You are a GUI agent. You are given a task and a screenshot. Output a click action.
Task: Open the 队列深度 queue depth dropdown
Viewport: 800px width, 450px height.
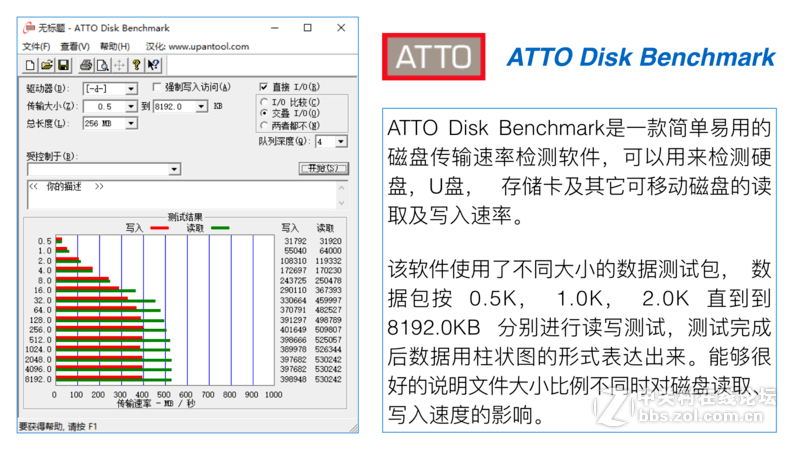pyautogui.click(x=341, y=141)
